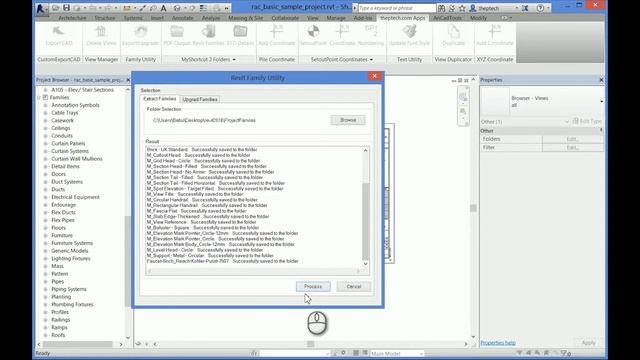Expand the Doors tree node
Screen dimensions: 640x360
point(45,174)
